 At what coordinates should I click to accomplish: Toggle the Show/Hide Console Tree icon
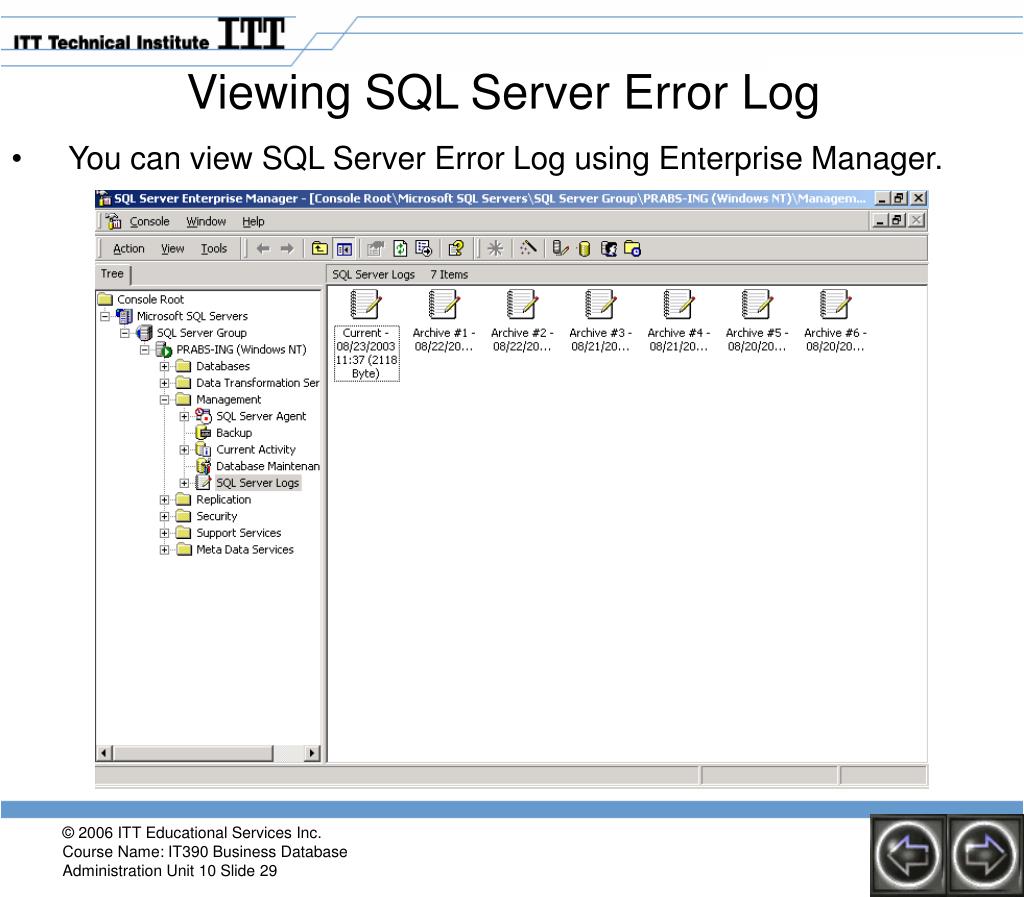344,249
